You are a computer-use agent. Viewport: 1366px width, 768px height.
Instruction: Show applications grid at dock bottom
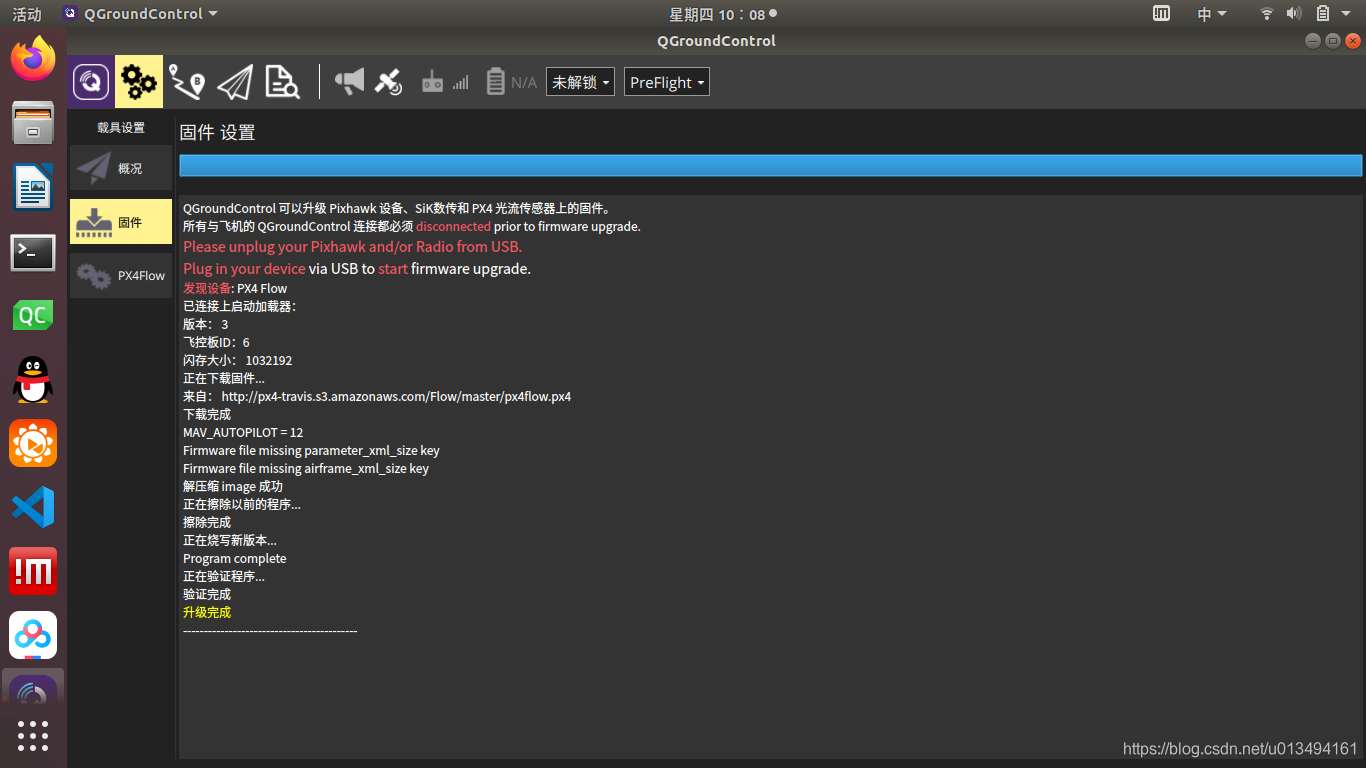pos(33,735)
